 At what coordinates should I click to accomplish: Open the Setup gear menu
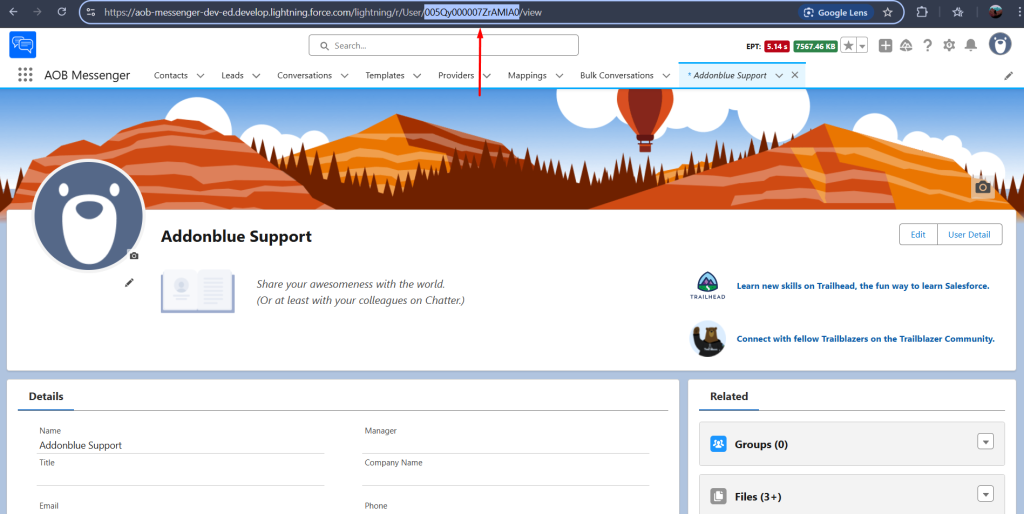tap(949, 45)
